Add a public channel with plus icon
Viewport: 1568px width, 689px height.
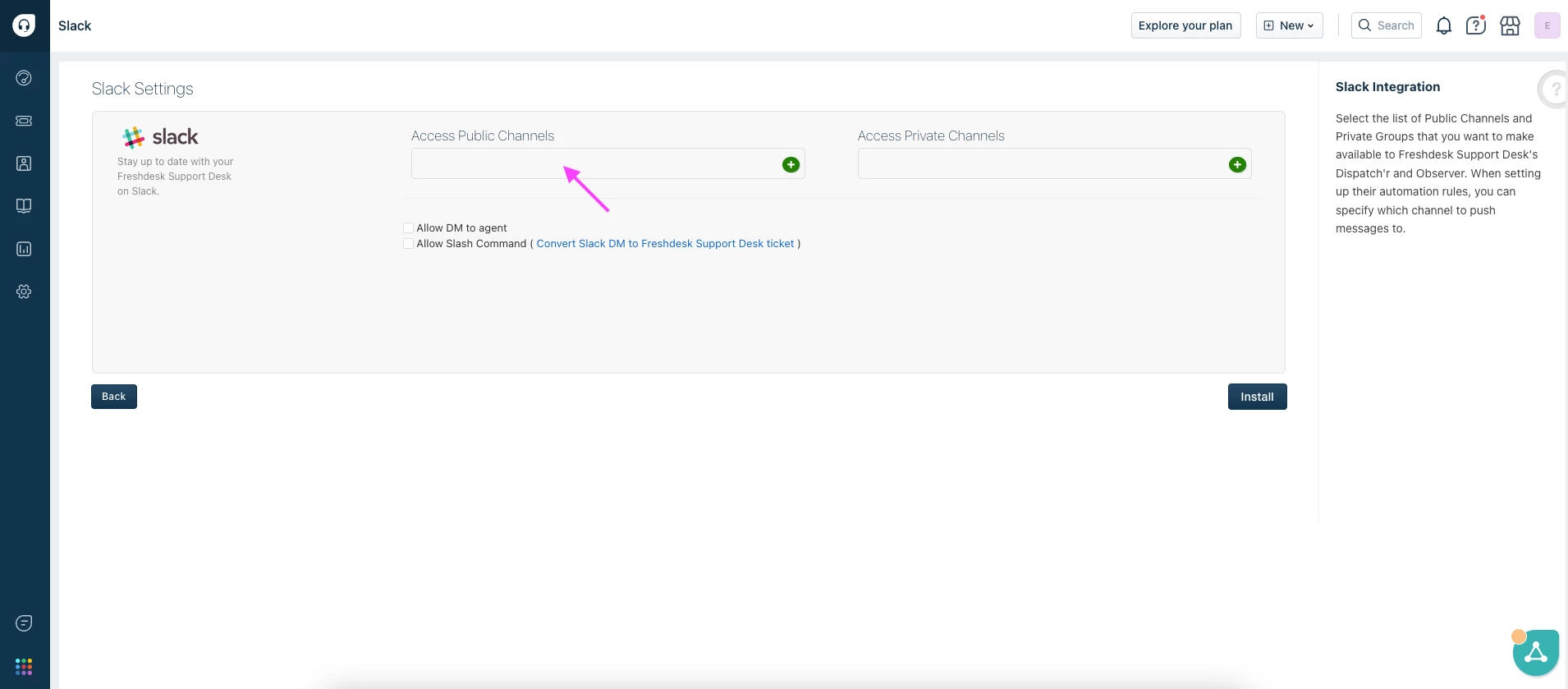point(791,165)
